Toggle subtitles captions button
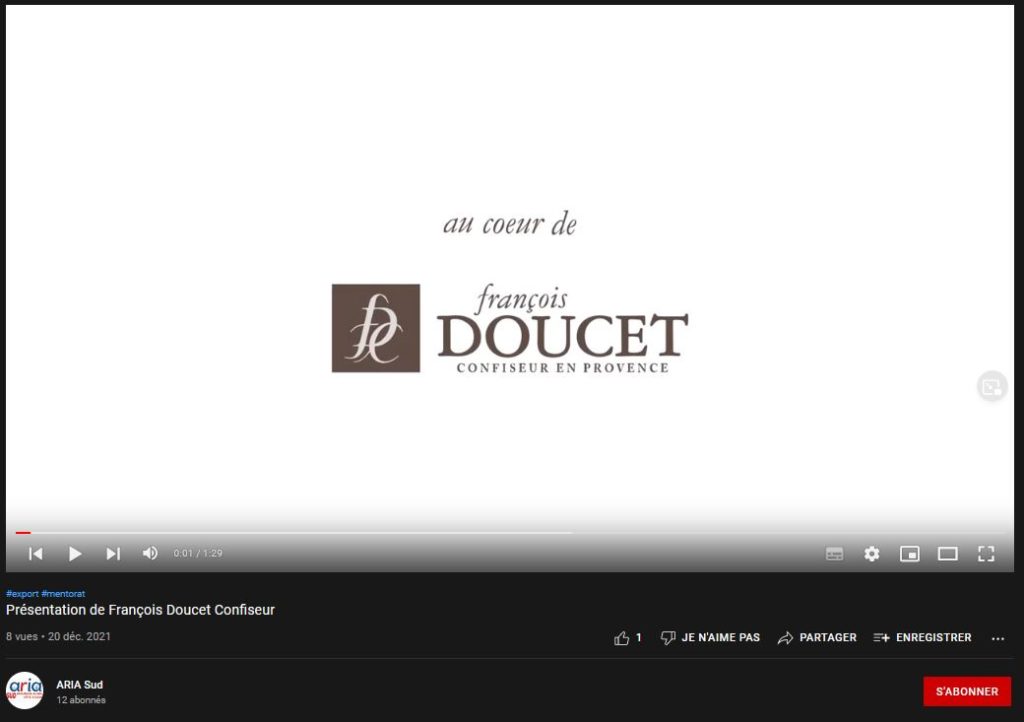The width and height of the screenshot is (1024, 722). 835,554
